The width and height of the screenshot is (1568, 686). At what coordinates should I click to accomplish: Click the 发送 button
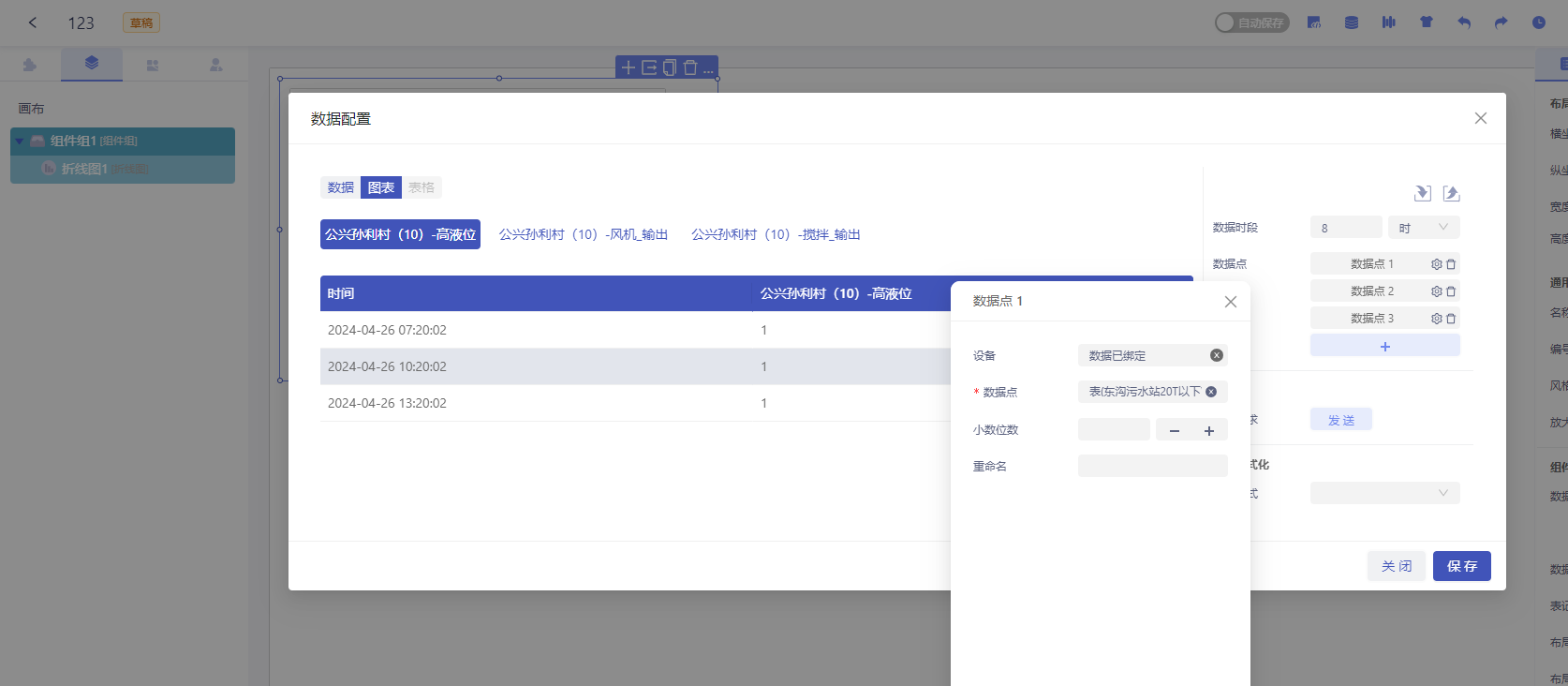pyautogui.click(x=1341, y=420)
